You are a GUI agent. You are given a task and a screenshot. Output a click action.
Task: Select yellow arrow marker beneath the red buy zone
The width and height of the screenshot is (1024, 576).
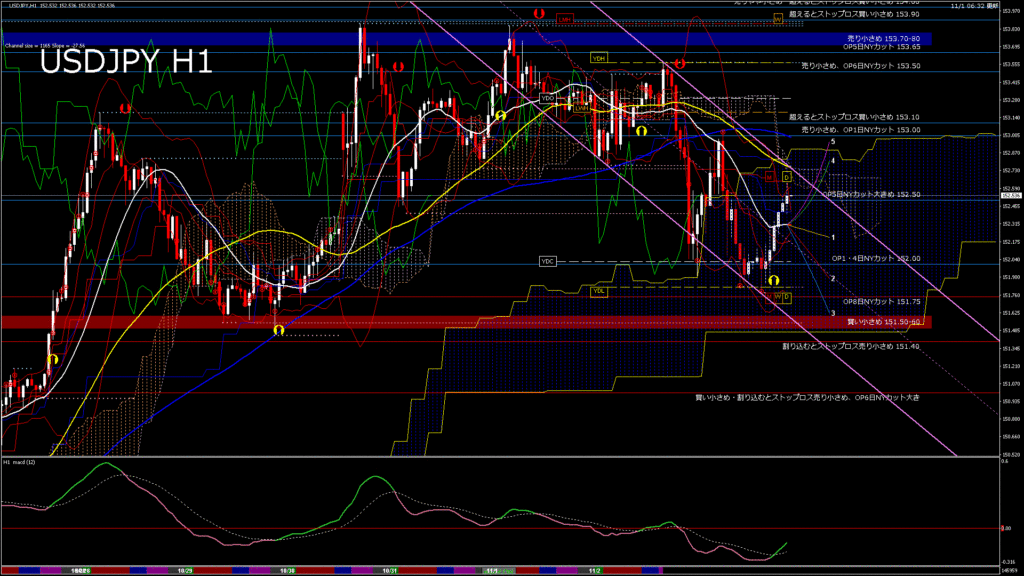click(x=278, y=330)
